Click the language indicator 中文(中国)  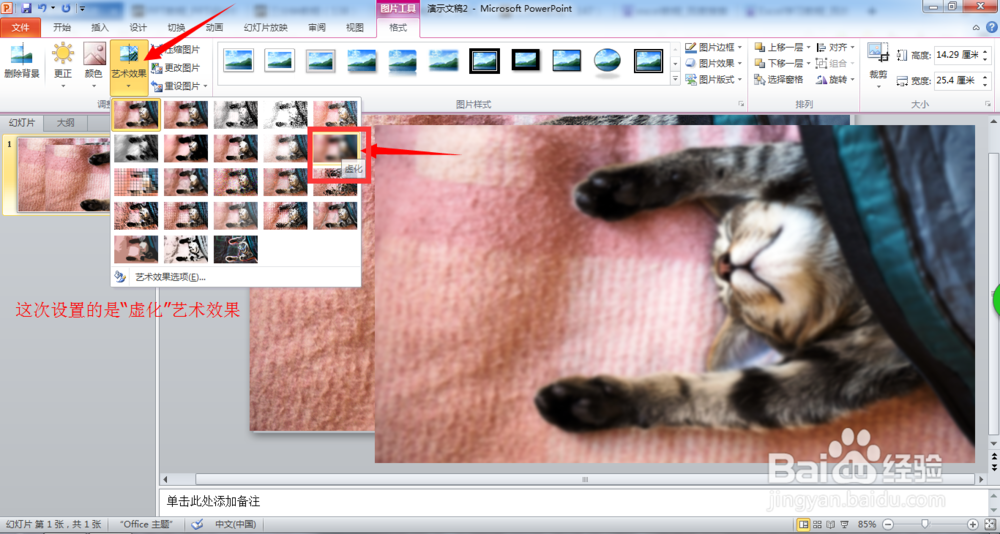235,524
